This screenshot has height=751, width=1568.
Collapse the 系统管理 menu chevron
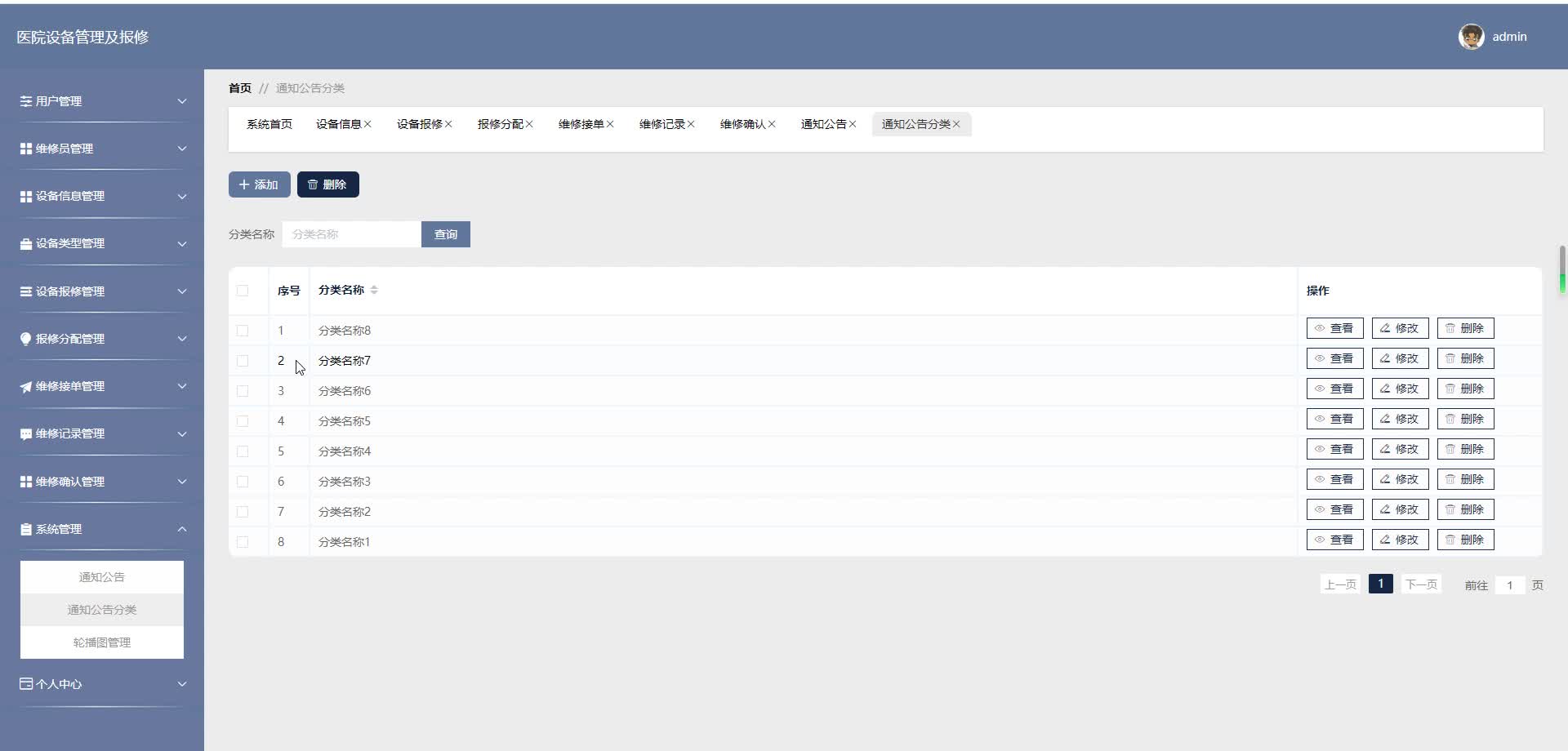click(182, 529)
